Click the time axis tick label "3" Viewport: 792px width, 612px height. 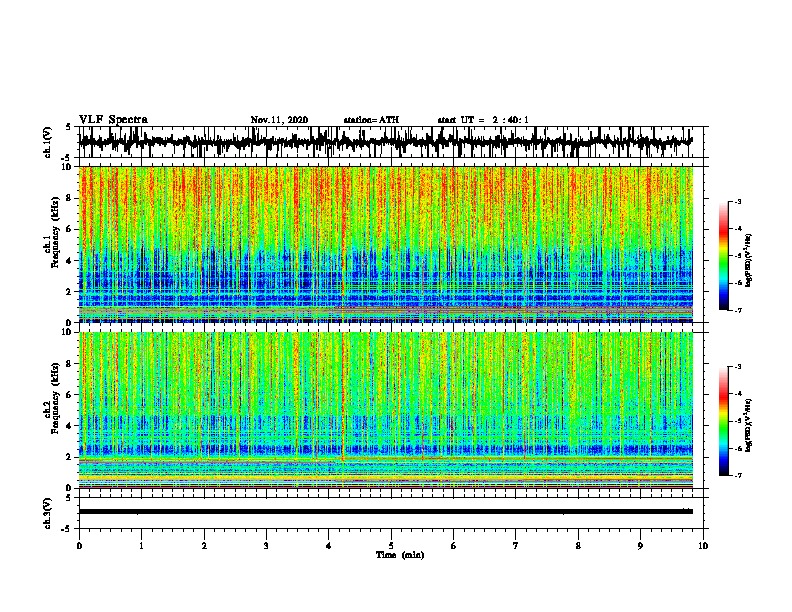point(266,546)
